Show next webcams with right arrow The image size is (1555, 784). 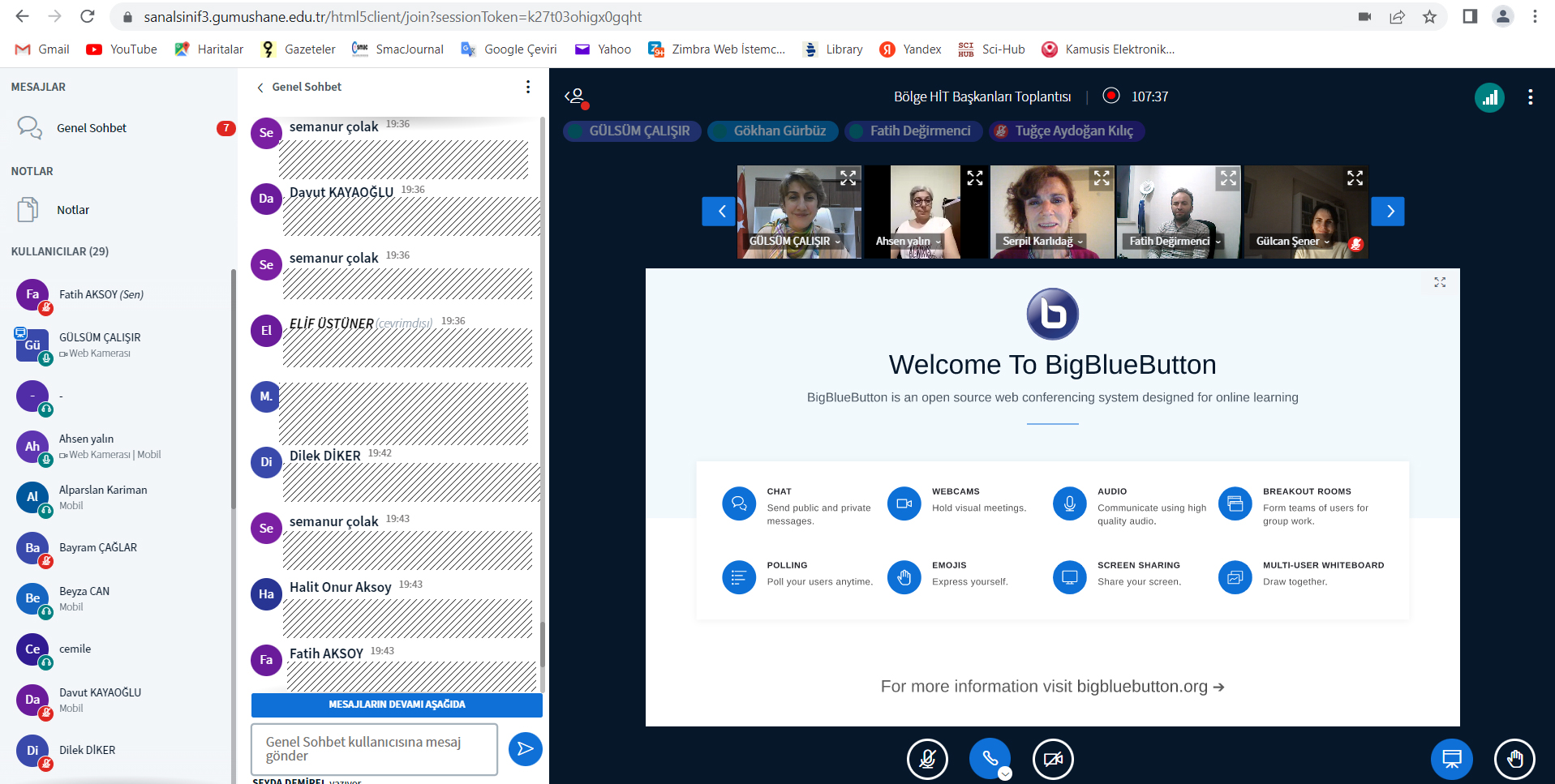coord(1388,212)
